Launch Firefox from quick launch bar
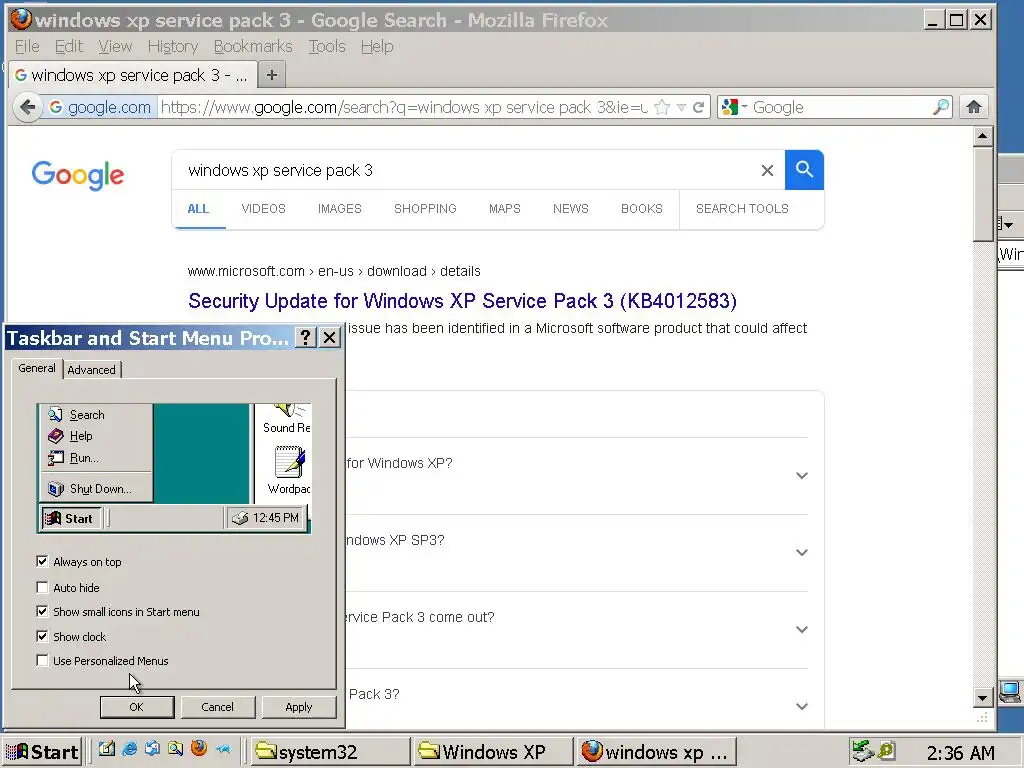Viewport: 1024px width, 768px height. pyautogui.click(x=199, y=748)
